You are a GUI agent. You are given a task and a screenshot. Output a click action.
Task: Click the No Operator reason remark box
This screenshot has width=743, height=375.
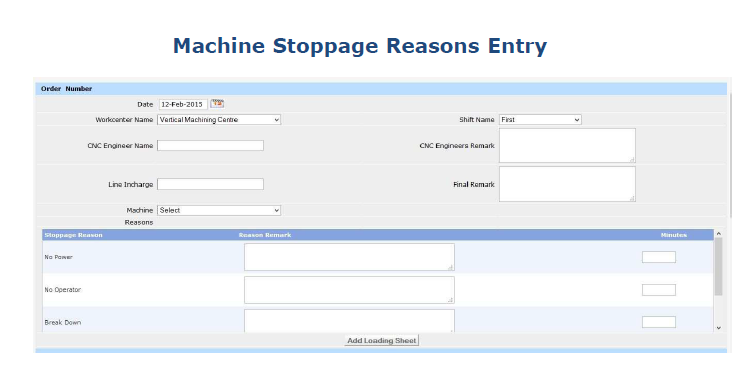349,290
